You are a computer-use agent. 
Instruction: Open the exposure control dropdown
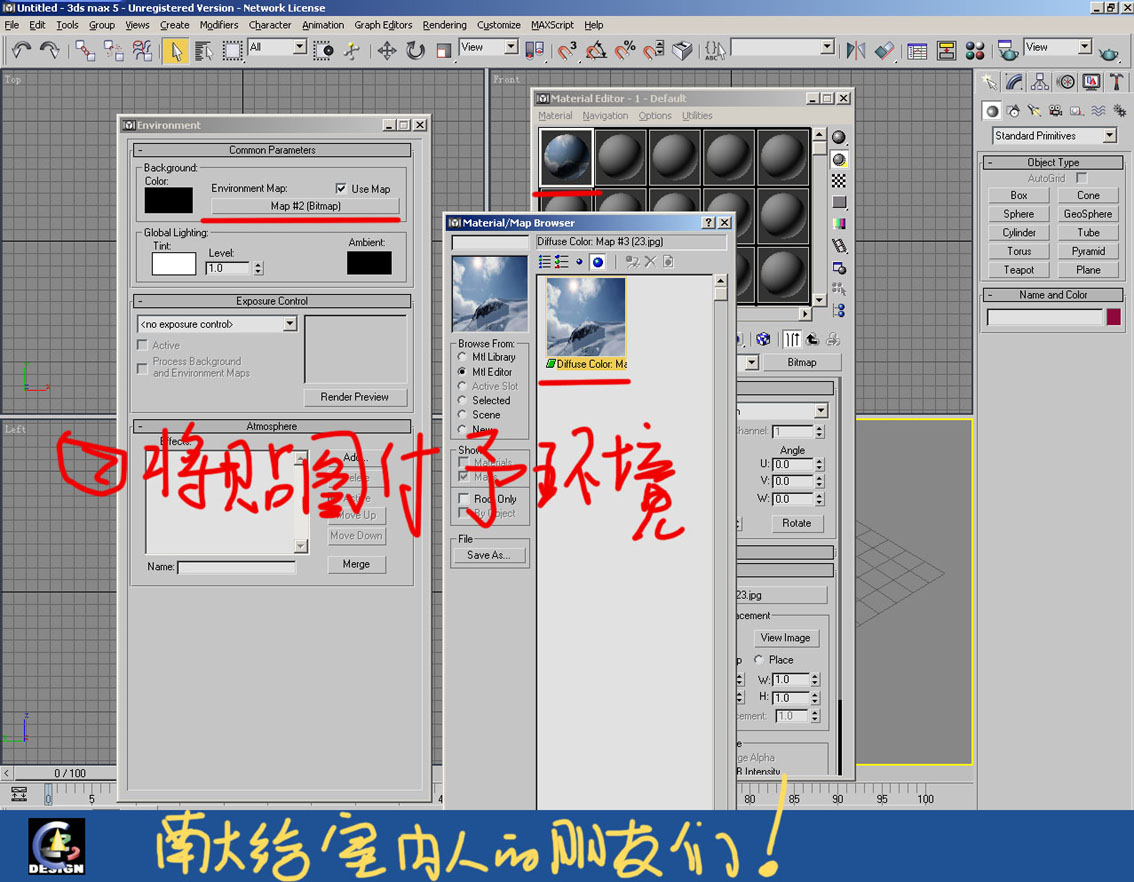[x=290, y=324]
